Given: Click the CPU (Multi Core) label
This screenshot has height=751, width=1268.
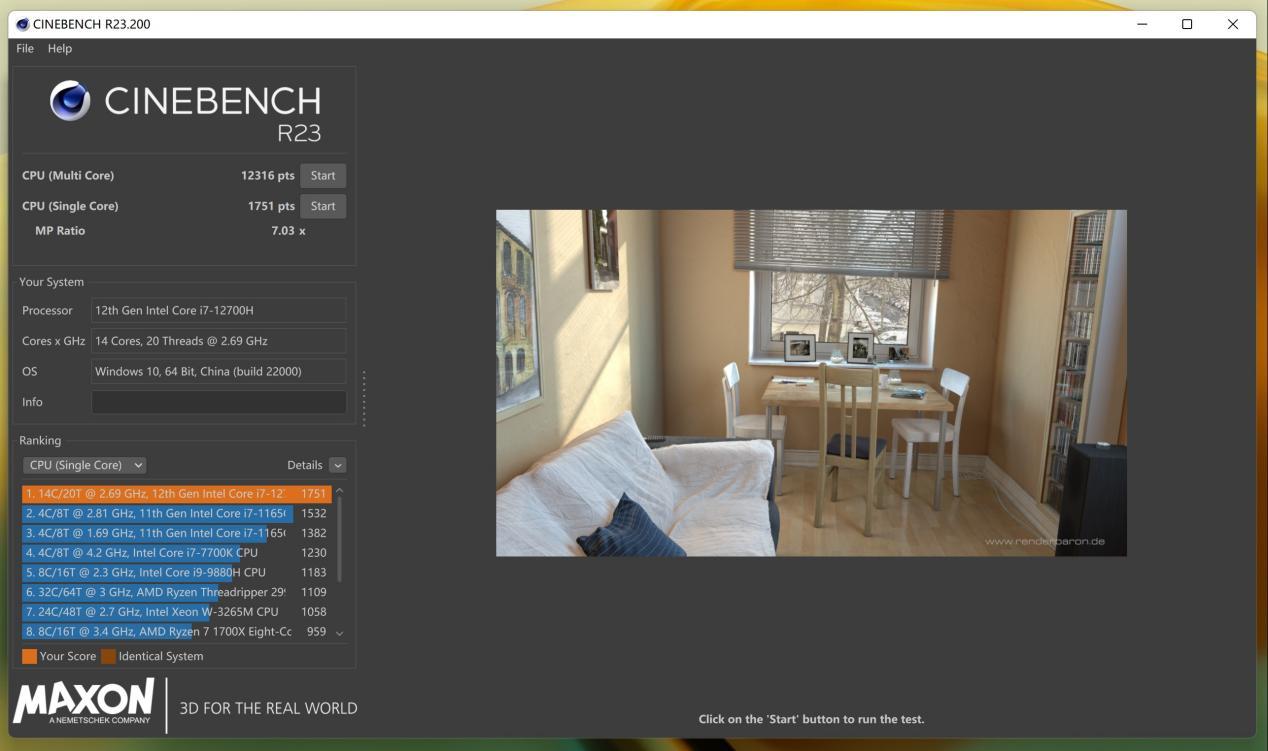Looking at the screenshot, I should [68, 175].
